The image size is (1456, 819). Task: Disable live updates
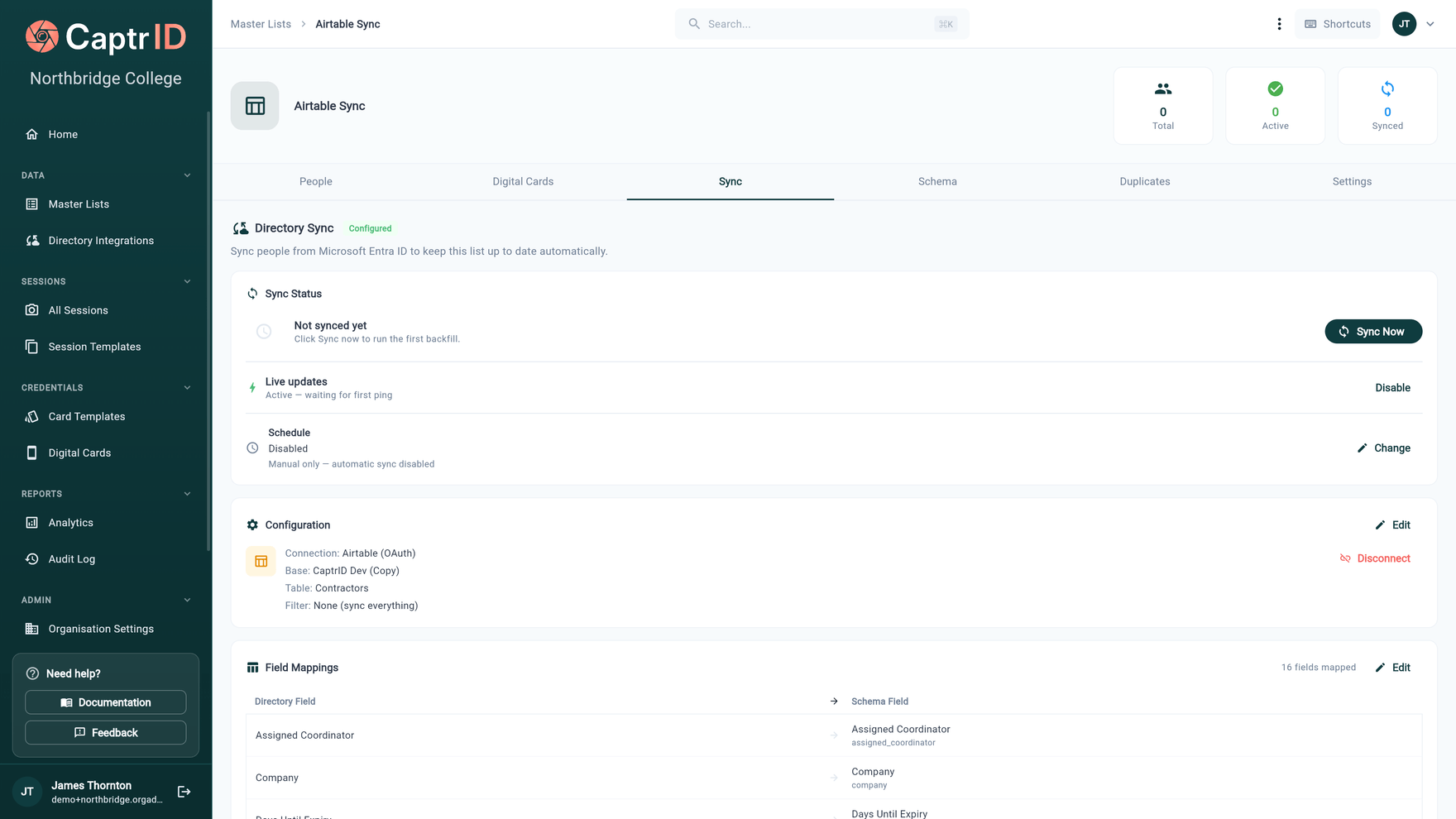pyautogui.click(x=1392, y=387)
